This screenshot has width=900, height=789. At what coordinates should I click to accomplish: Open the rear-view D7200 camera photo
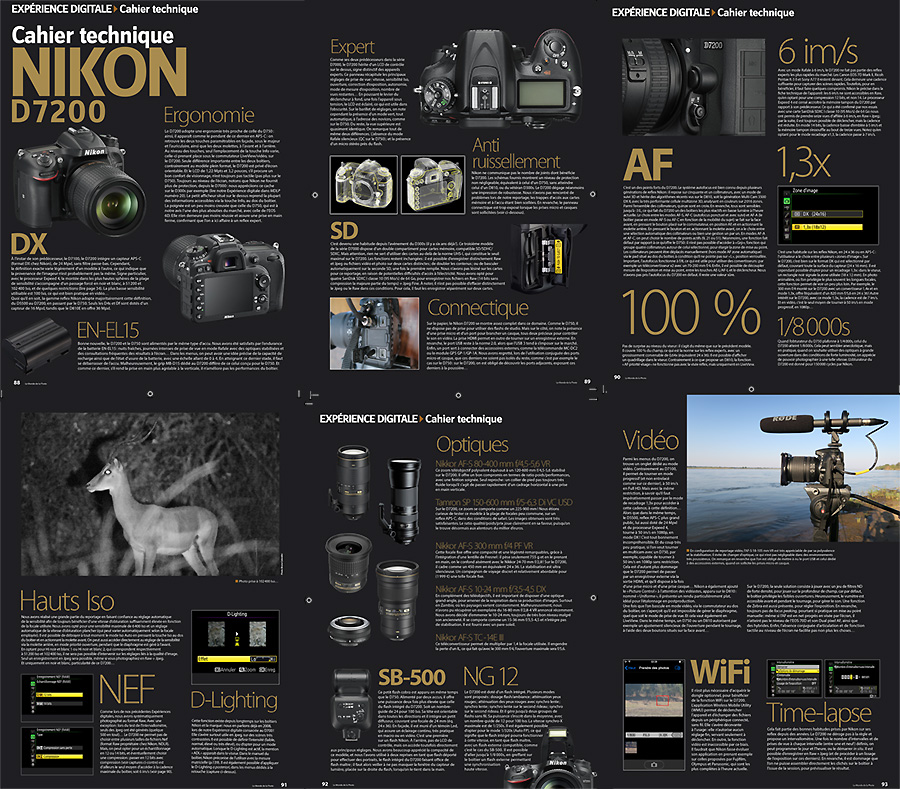[224, 277]
